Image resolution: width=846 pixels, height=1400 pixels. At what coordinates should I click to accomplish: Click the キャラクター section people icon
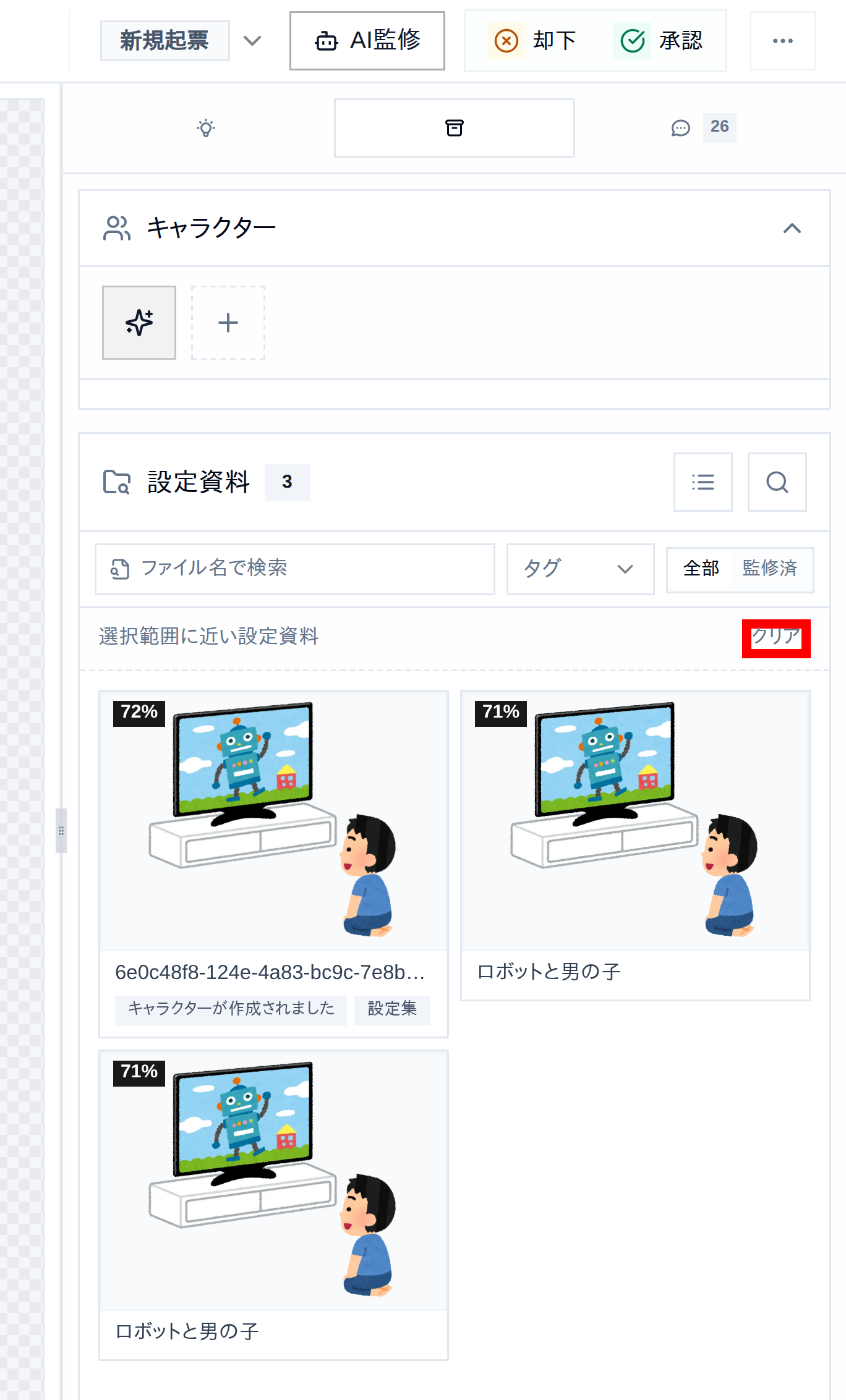[117, 228]
